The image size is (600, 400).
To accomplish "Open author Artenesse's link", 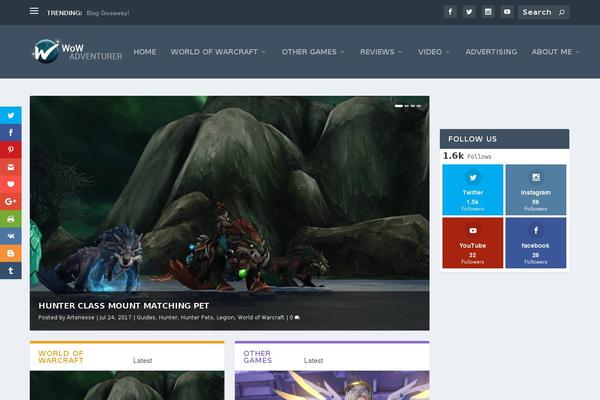I will pyautogui.click(x=80, y=317).
